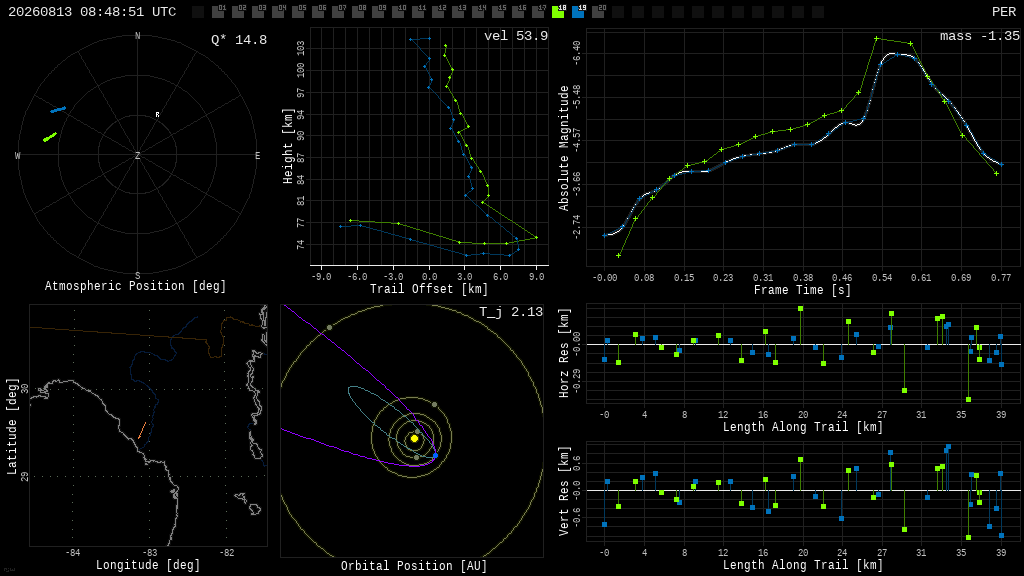Click the station 01 indicator box

coord(218,12)
